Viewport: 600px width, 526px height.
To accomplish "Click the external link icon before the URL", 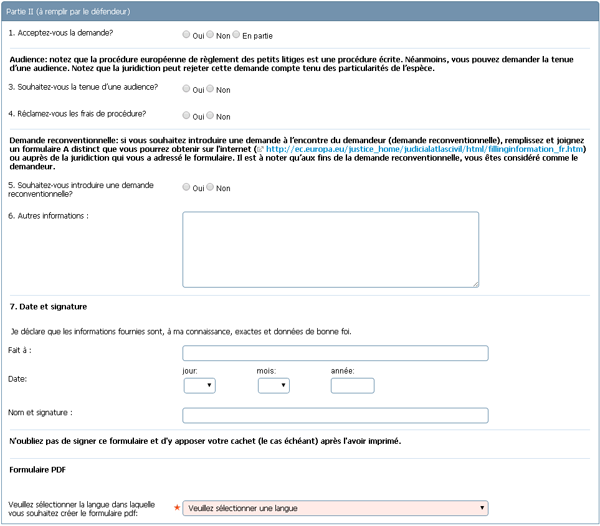I will [260, 149].
